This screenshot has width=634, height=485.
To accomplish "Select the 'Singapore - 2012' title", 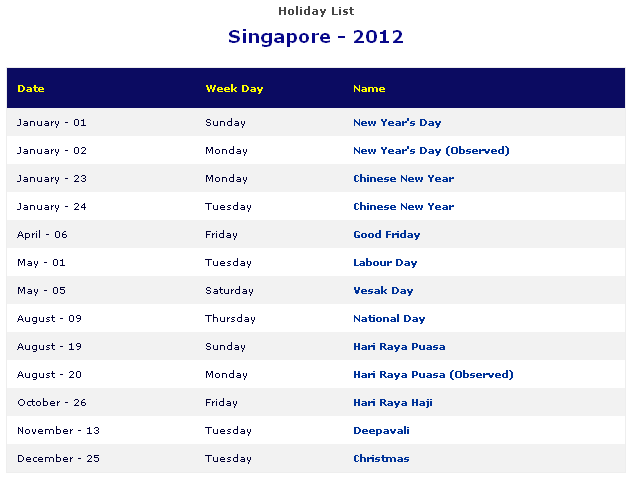I will click(316, 37).
